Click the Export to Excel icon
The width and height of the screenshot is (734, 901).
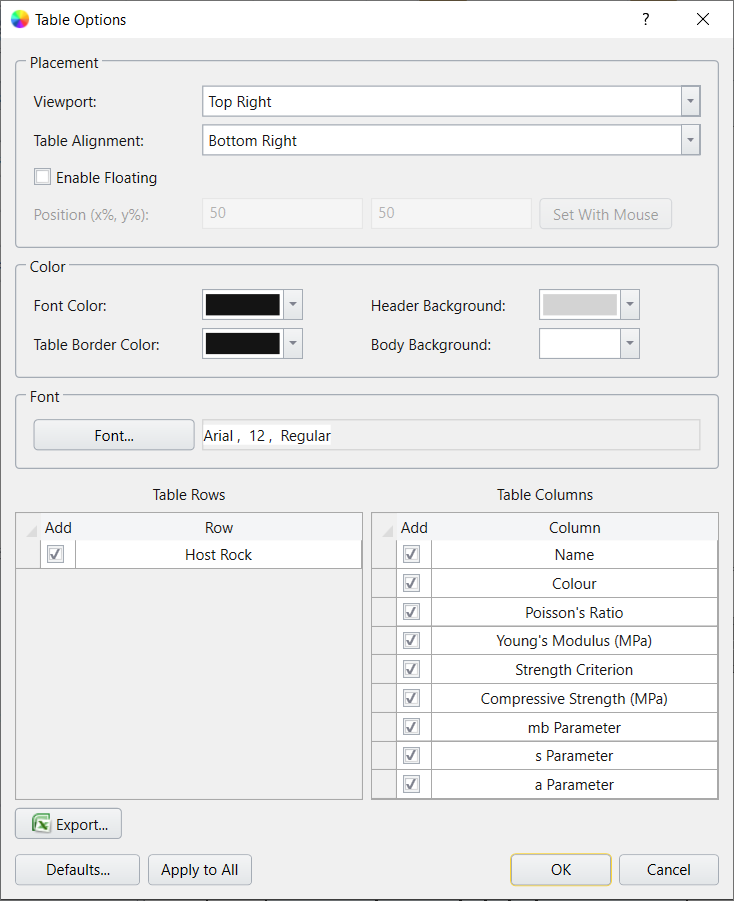click(x=43, y=823)
